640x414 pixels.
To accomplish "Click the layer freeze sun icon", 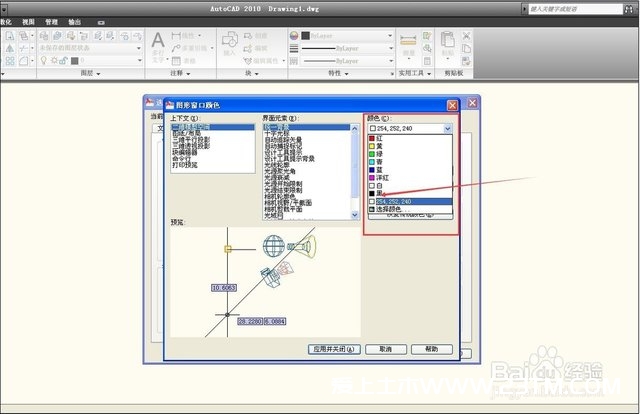I will pos(54,61).
